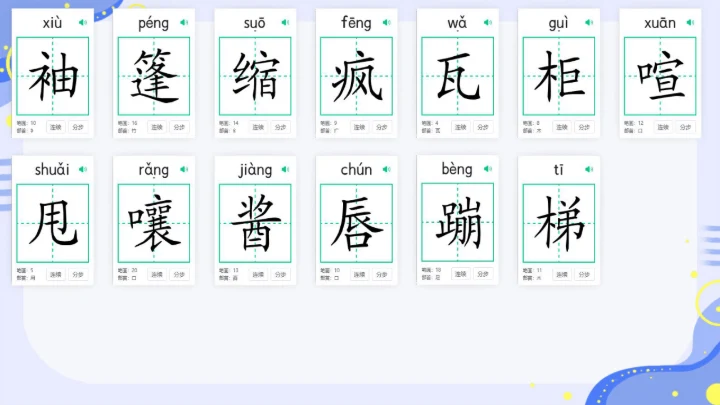Image resolution: width=720 pixels, height=405 pixels.
Task: Play audio for the wǎ card
Action: [487, 22]
